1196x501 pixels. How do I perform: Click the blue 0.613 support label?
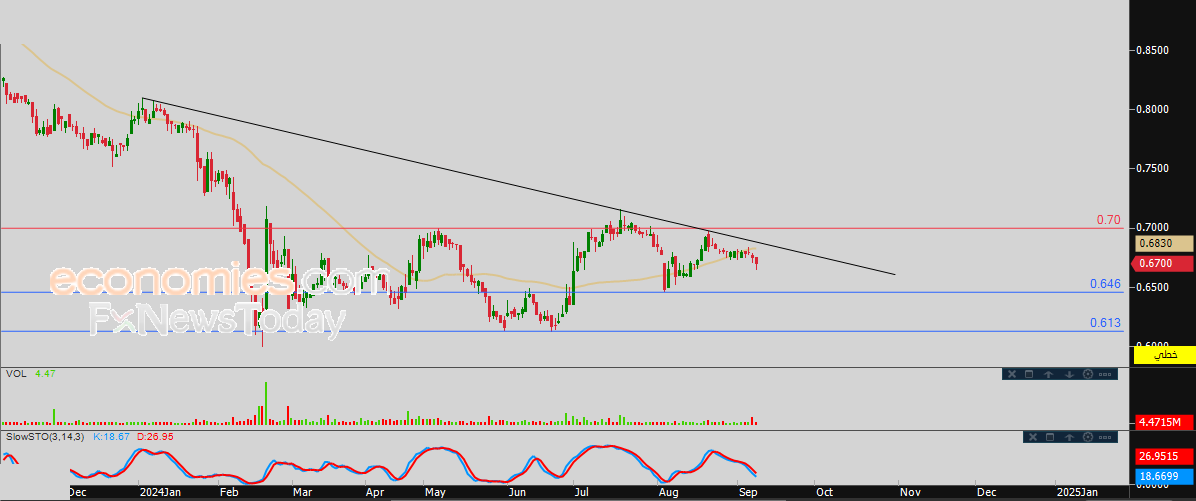pos(1105,323)
